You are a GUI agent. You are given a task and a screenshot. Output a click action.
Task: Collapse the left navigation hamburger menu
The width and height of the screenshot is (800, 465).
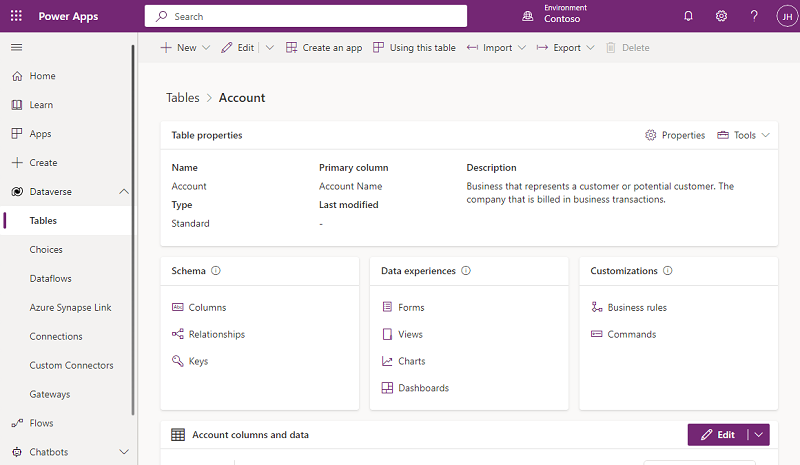tap(16, 47)
